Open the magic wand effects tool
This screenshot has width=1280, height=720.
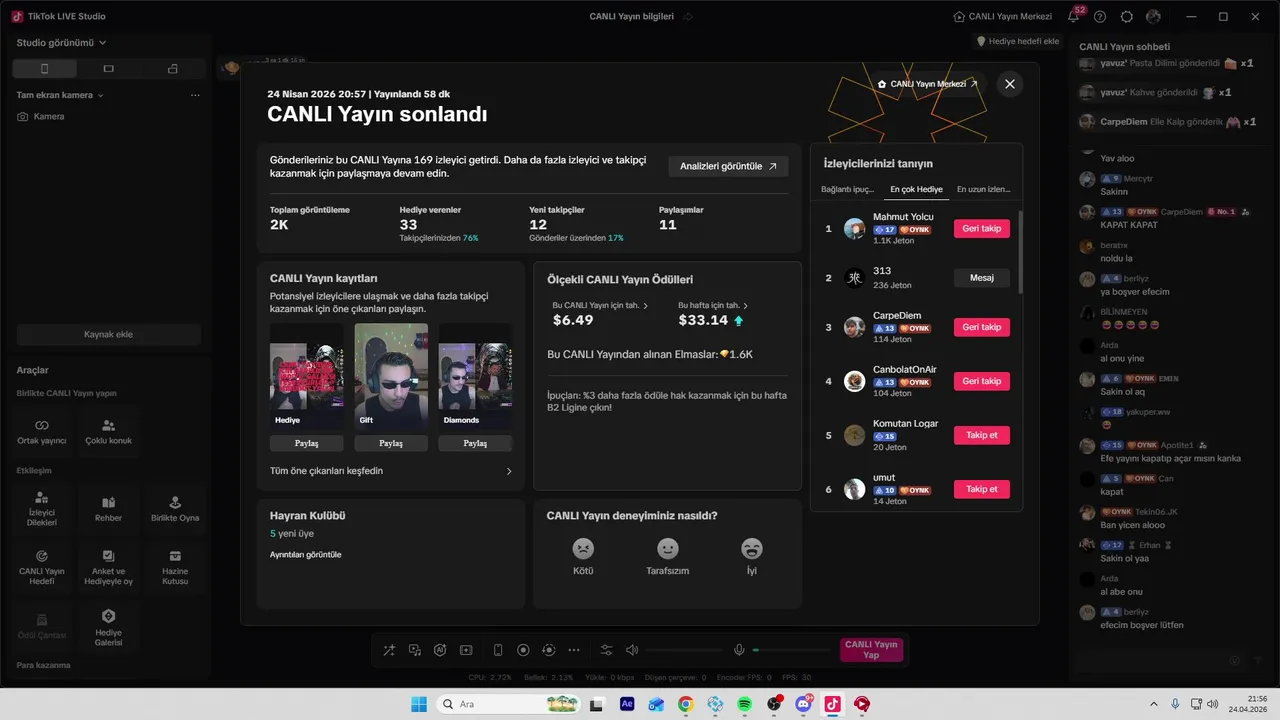389,650
